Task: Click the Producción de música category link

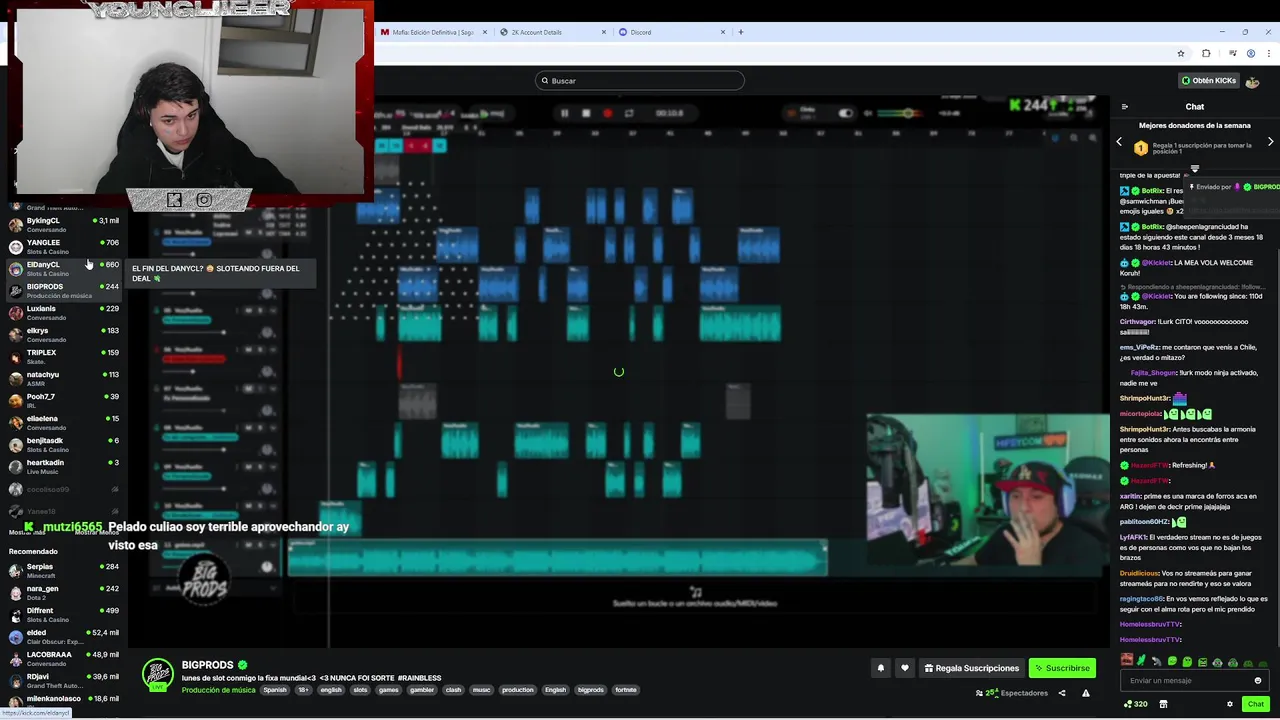Action: point(218,690)
